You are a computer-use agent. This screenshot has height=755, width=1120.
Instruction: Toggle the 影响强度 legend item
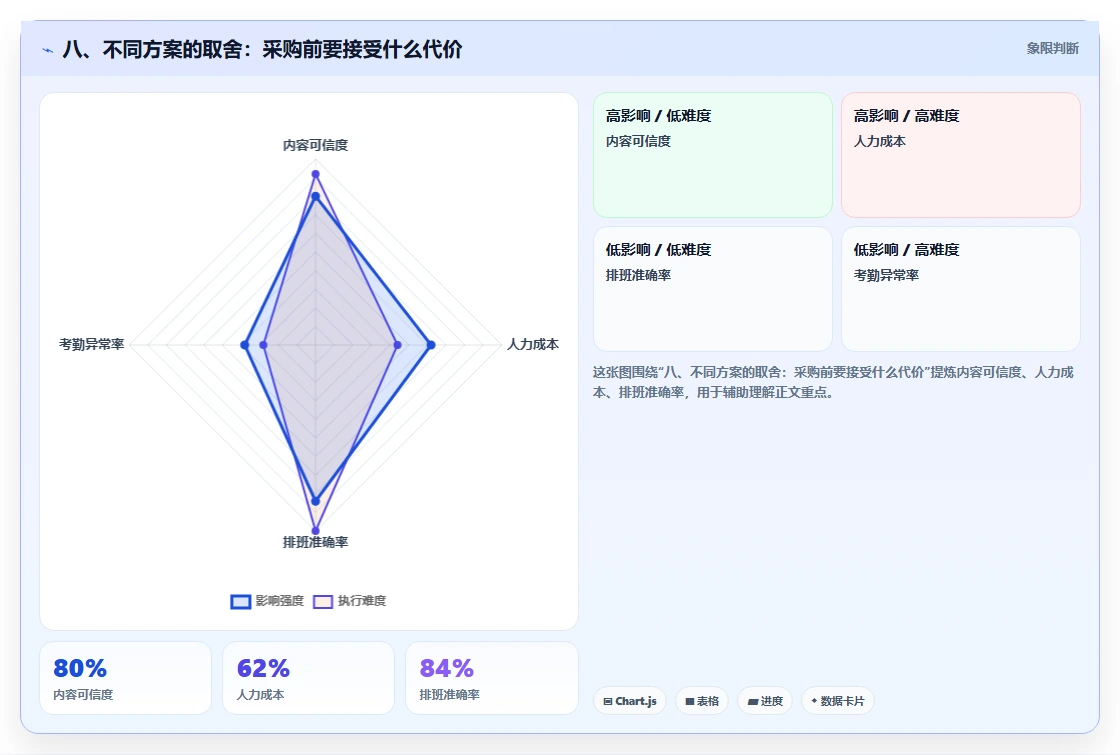tap(267, 601)
